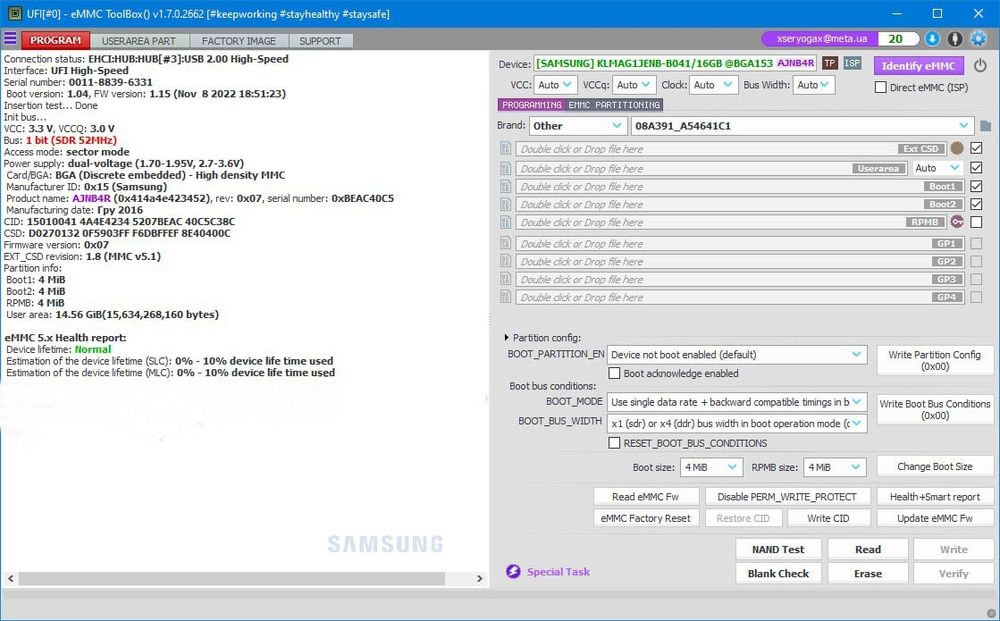1000x621 pixels.
Task: Click file icon left of GP4 row
Action: pyautogui.click(x=506, y=297)
